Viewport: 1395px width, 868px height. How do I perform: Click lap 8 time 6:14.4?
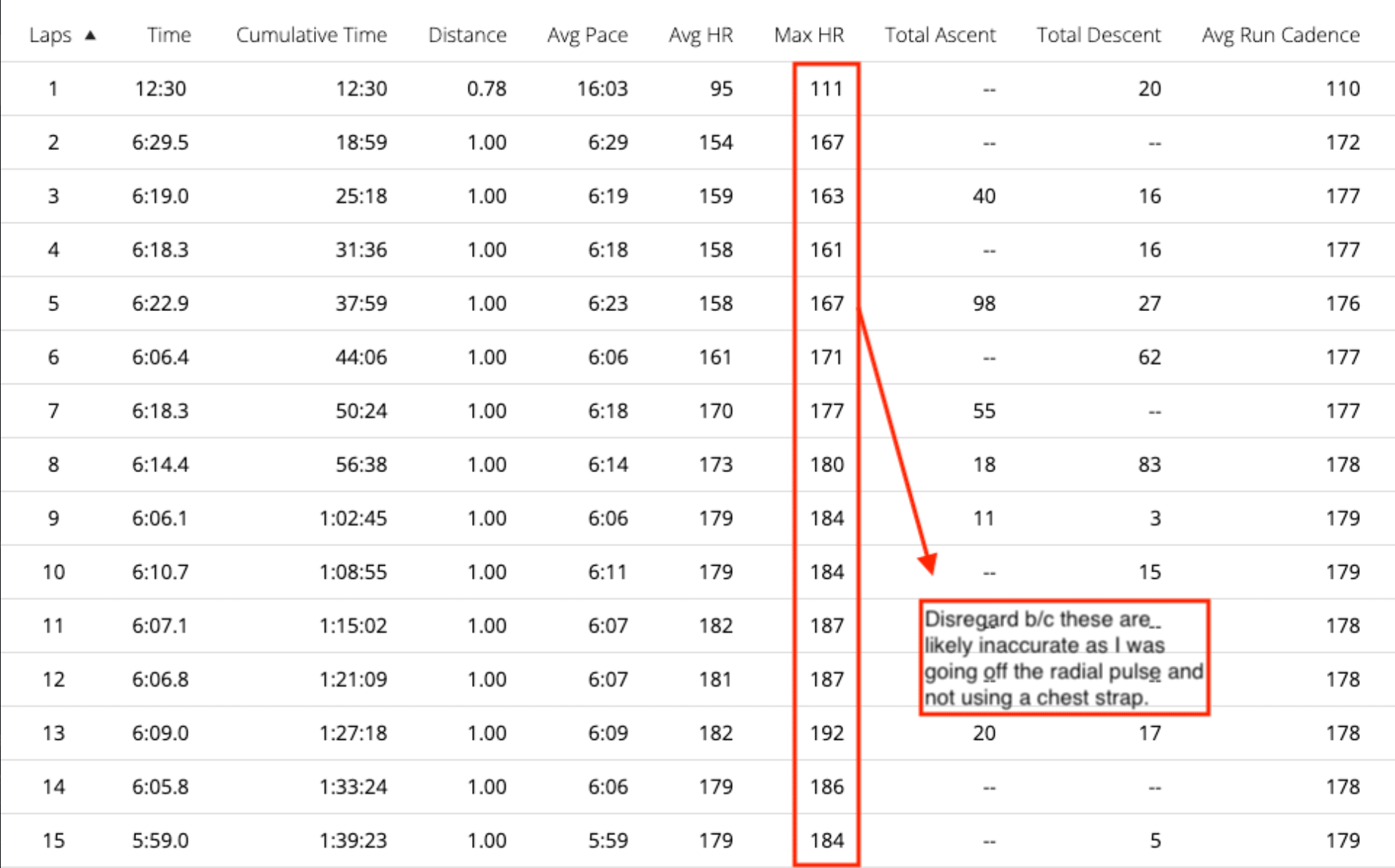coord(160,464)
